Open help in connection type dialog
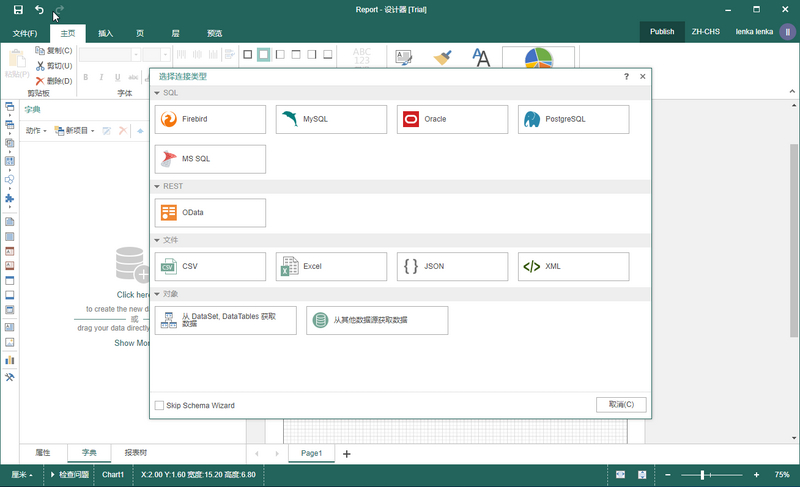This screenshot has height=487, width=800. point(626,76)
